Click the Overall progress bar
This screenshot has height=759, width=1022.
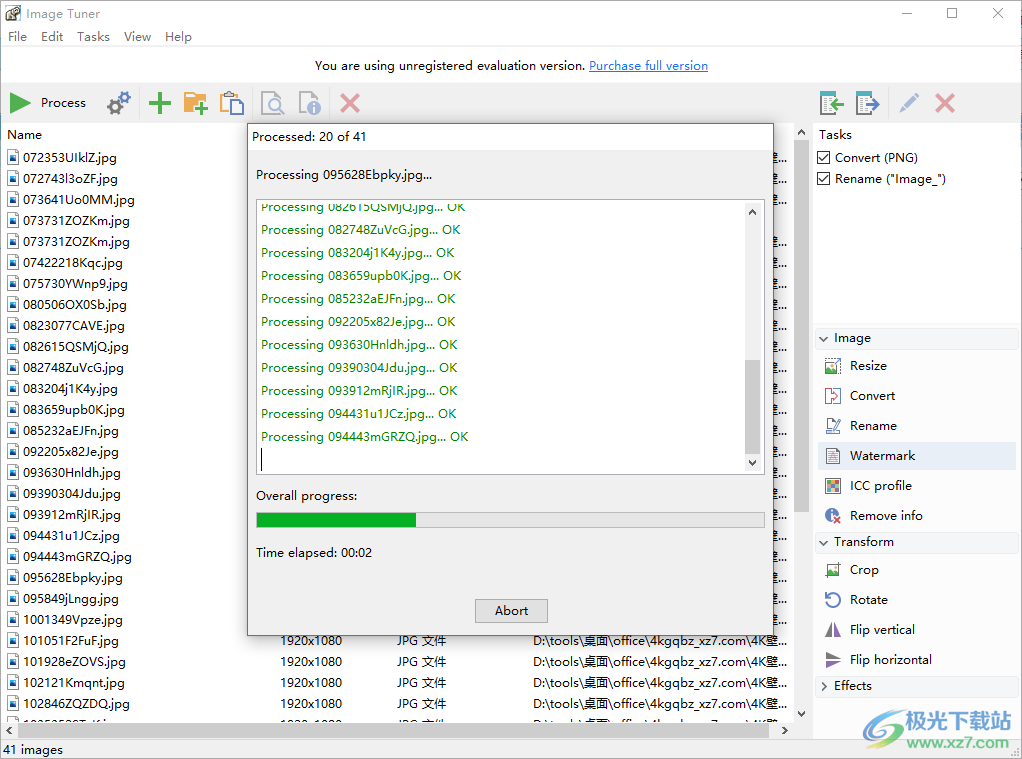[510, 520]
